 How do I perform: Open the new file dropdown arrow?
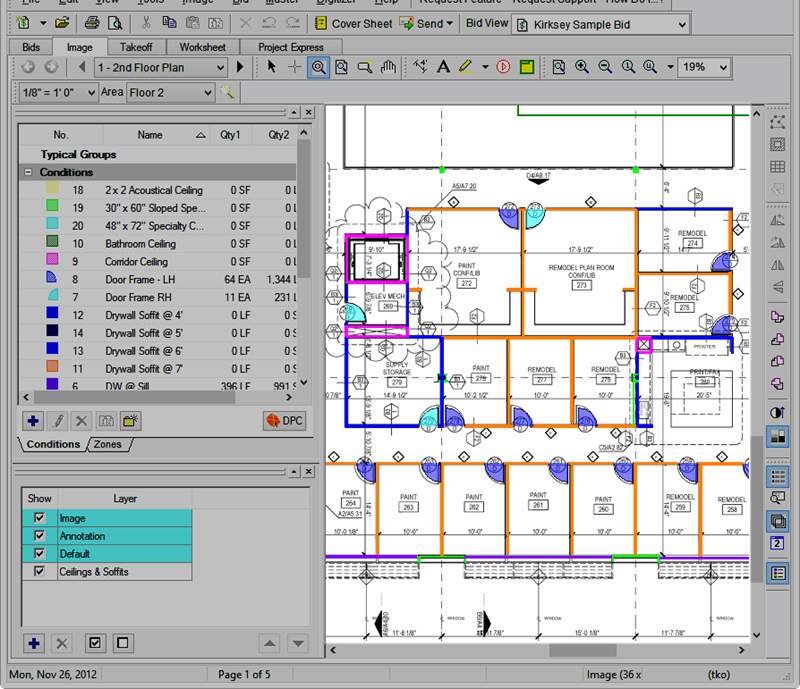[x=43, y=23]
